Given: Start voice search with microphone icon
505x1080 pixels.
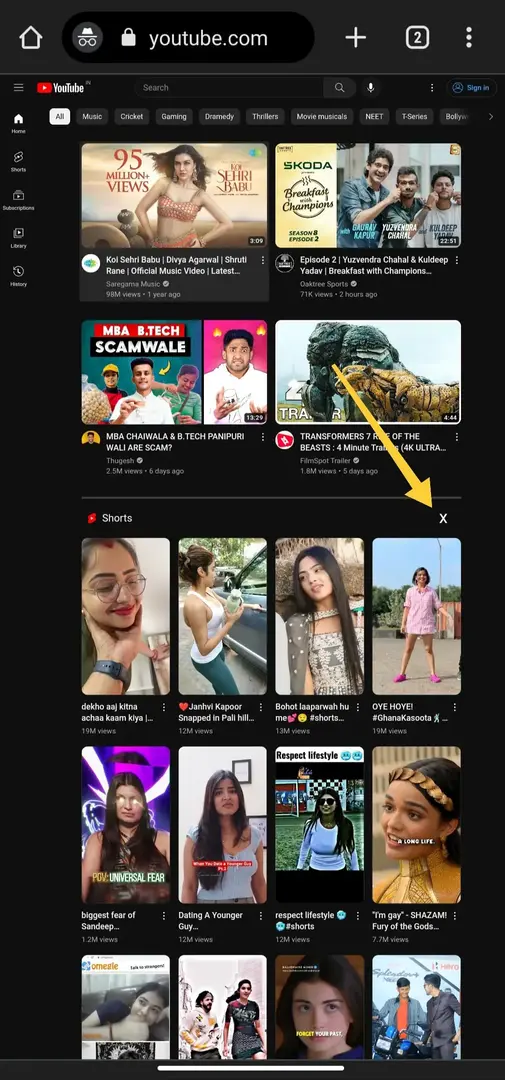Looking at the screenshot, I should (371, 87).
